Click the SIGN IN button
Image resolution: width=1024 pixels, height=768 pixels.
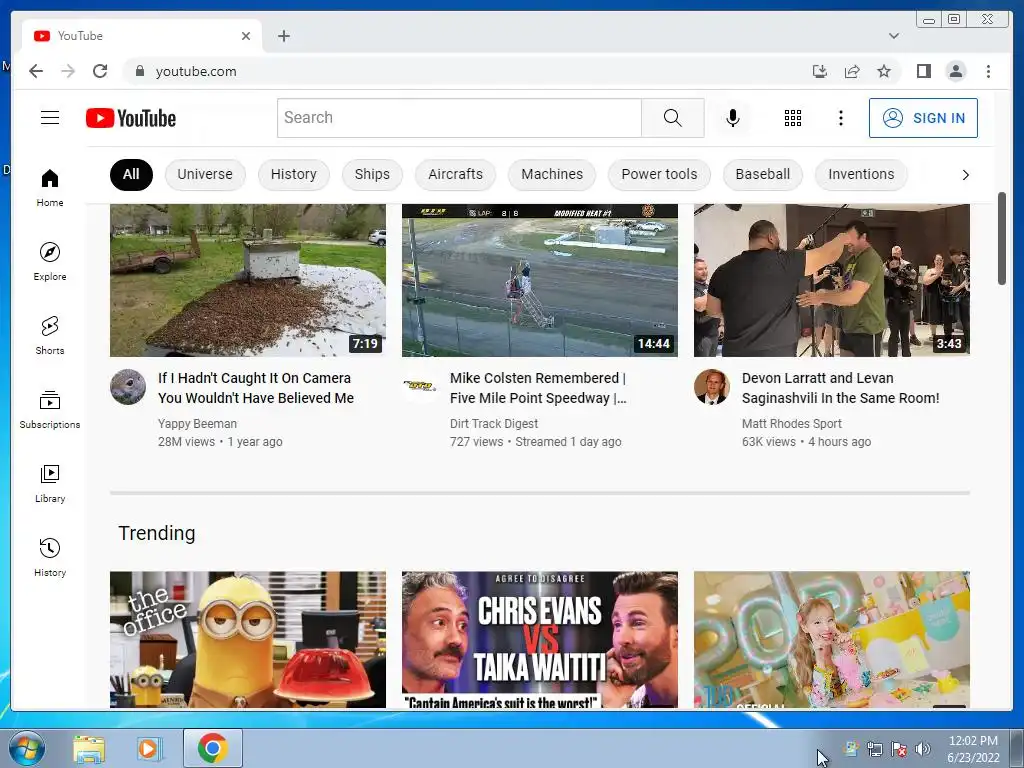(x=923, y=118)
